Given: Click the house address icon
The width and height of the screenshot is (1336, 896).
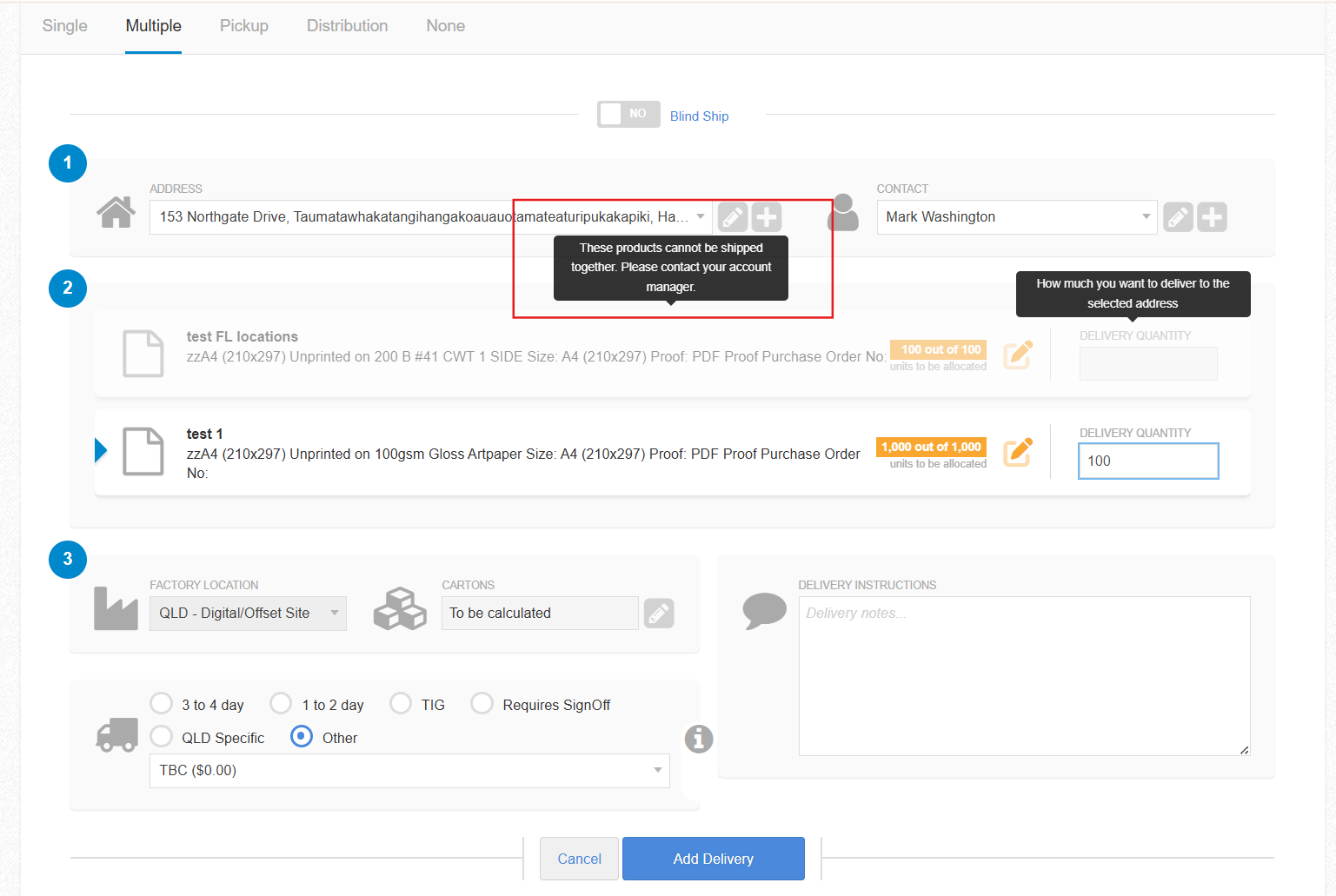Looking at the screenshot, I should coord(116,211).
